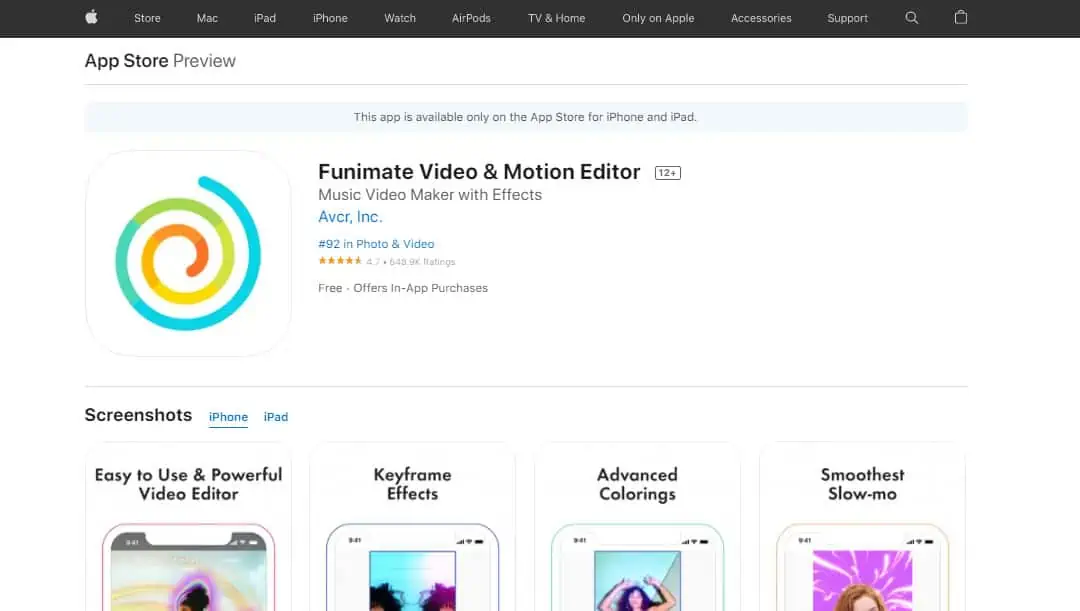Open the TV & Home menu
This screenshot has height=611, width=1080.
pyautogui.click(x=557, y=19)
